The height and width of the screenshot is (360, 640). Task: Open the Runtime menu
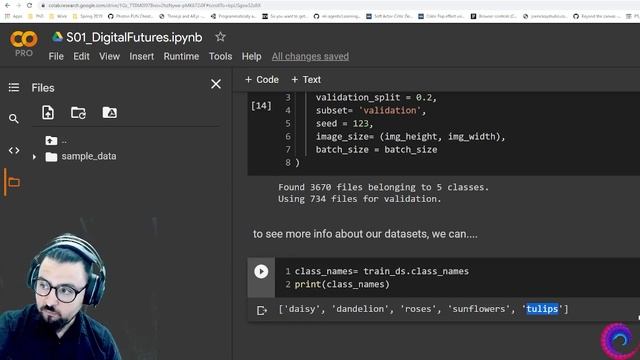181,56
